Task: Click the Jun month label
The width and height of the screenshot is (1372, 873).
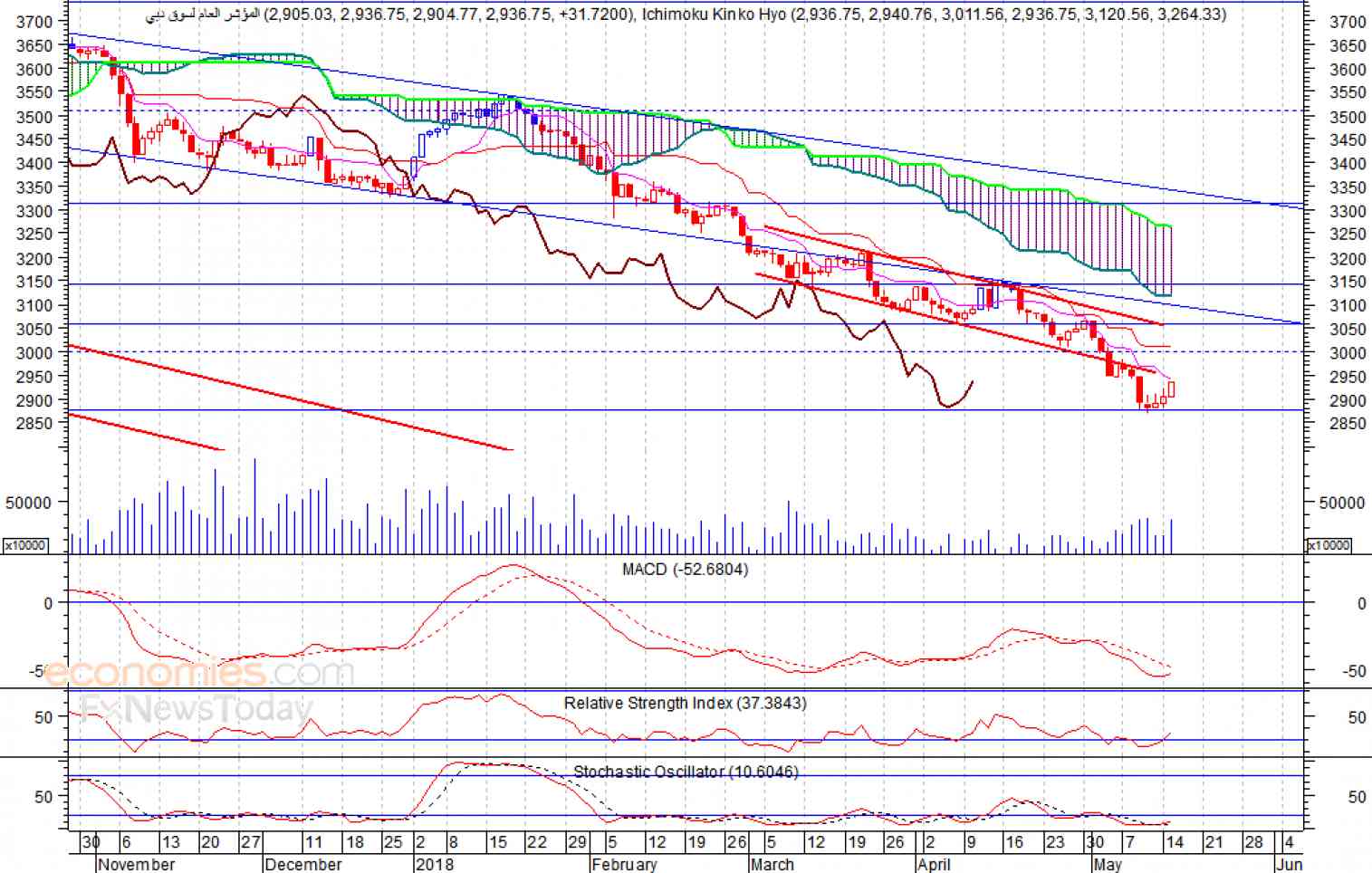Action: (x=1289, y=864)
